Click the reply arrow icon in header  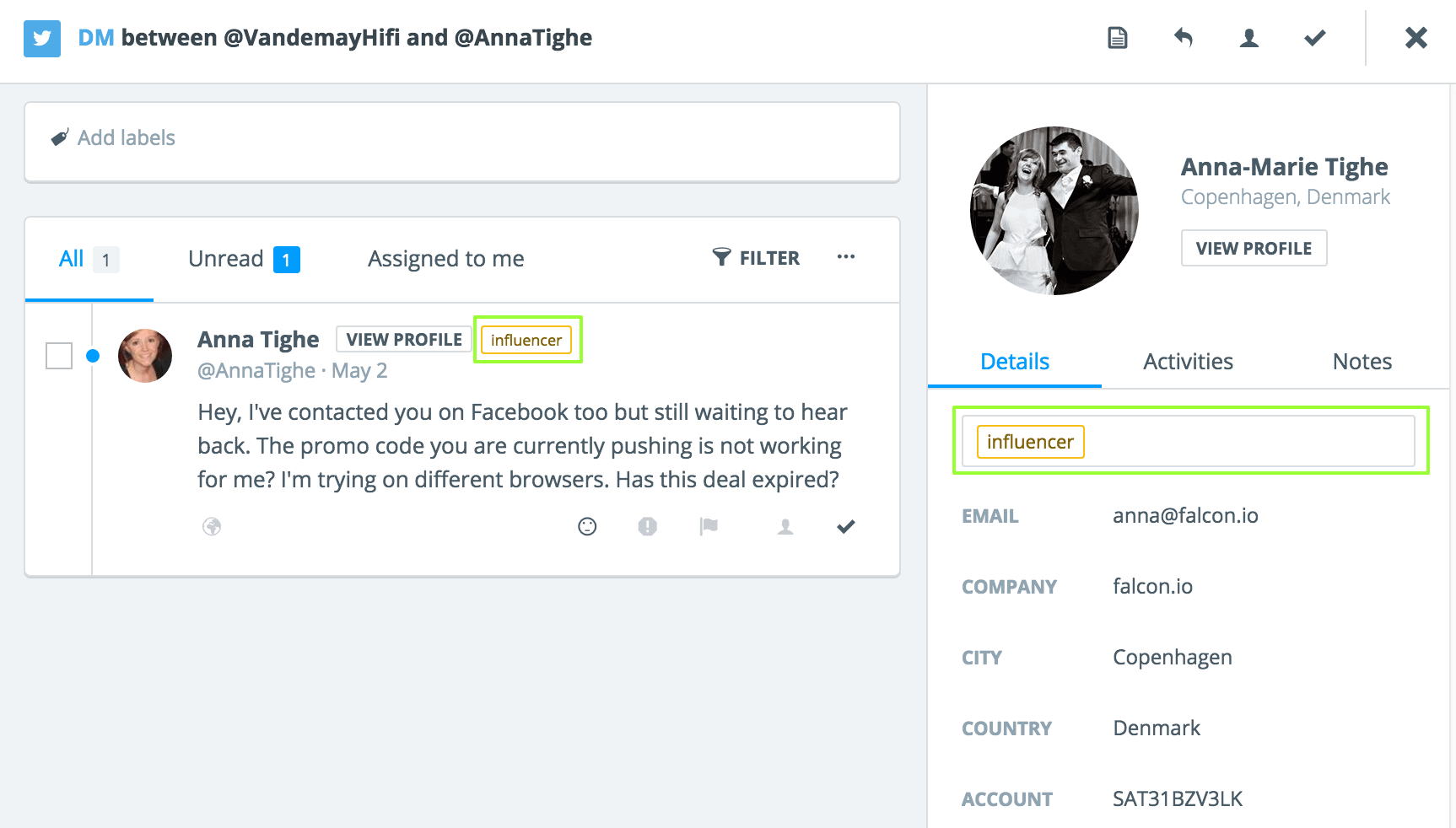point(1184,38)
